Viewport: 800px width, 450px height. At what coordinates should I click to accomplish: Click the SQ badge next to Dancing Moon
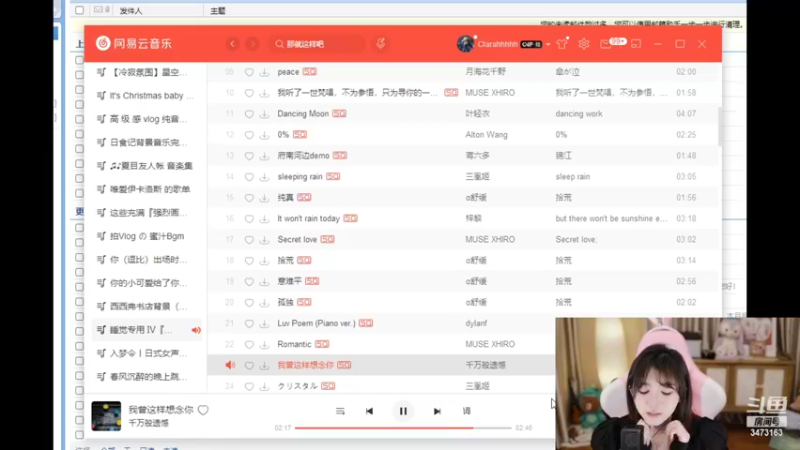coord(339,114)
